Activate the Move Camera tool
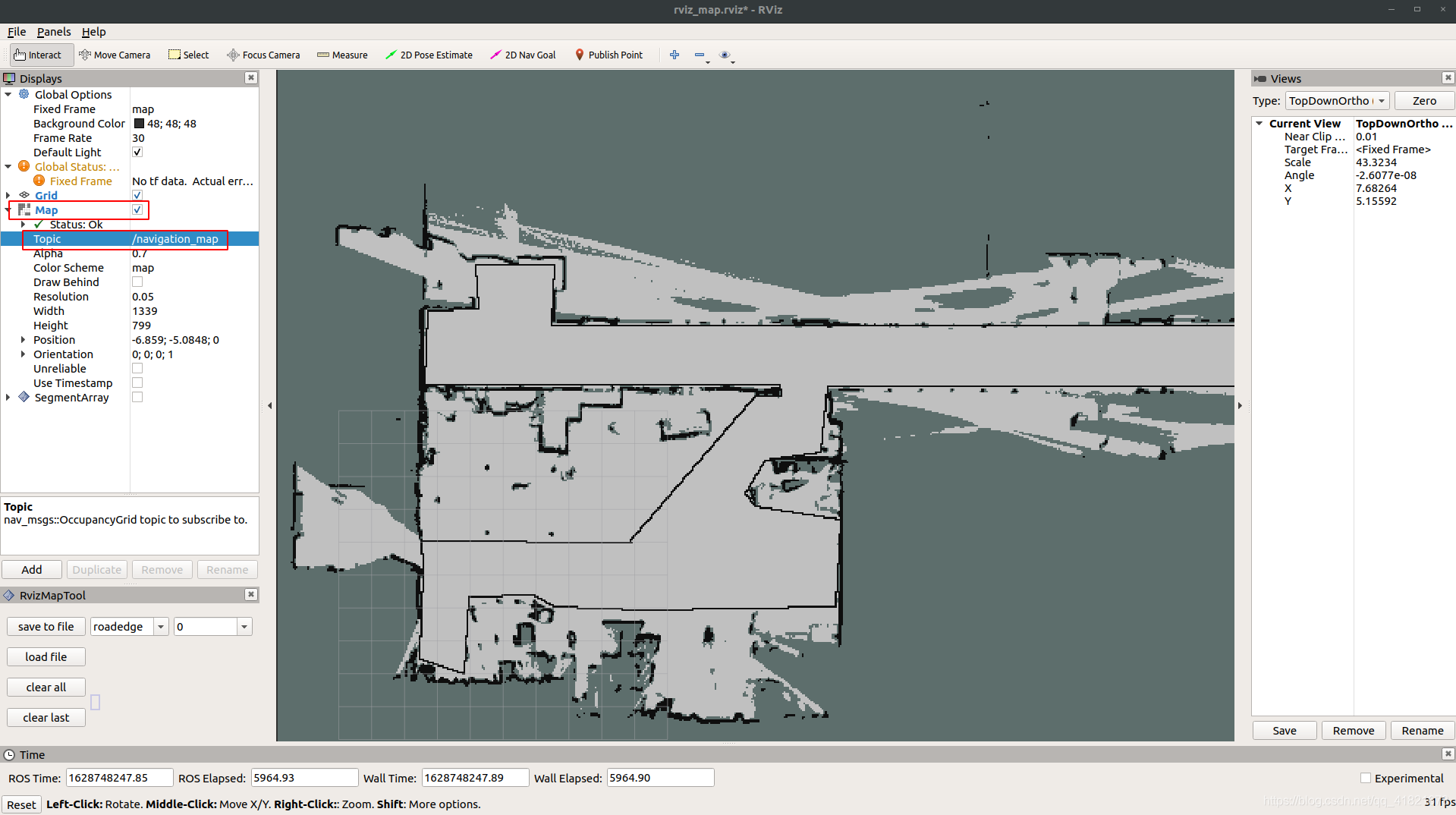 coord(115,54)
